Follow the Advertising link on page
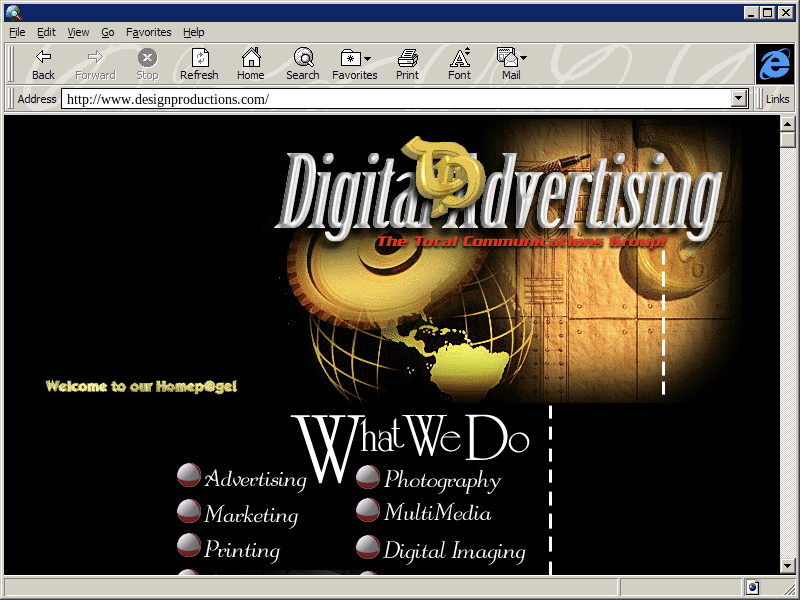800x600 pixels. pos(255,480)
